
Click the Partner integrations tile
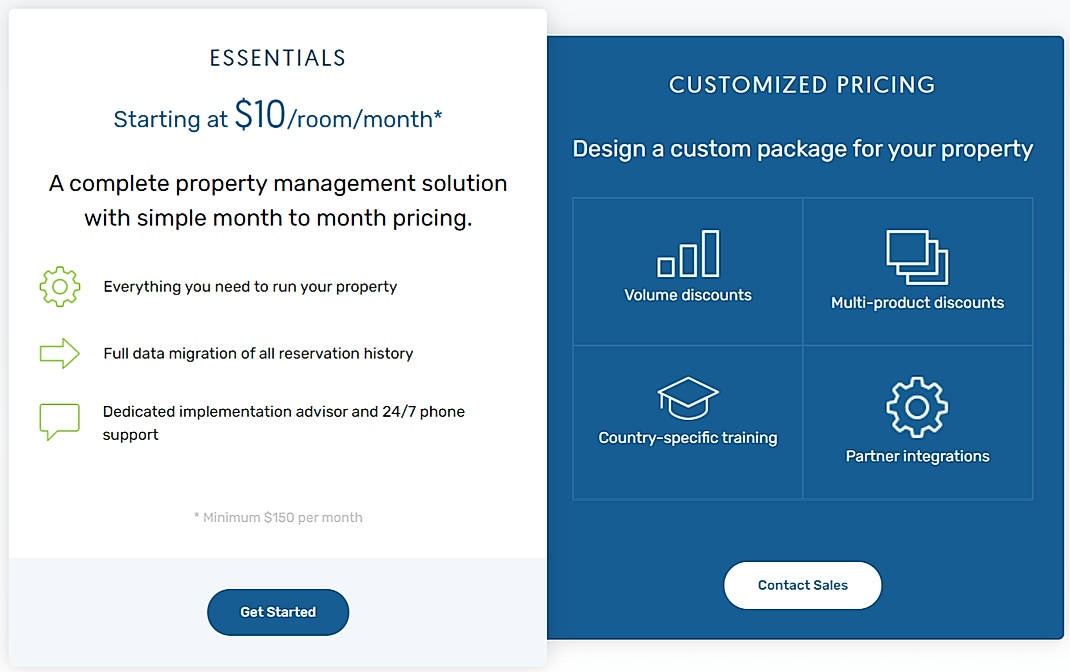coord(917,422)
